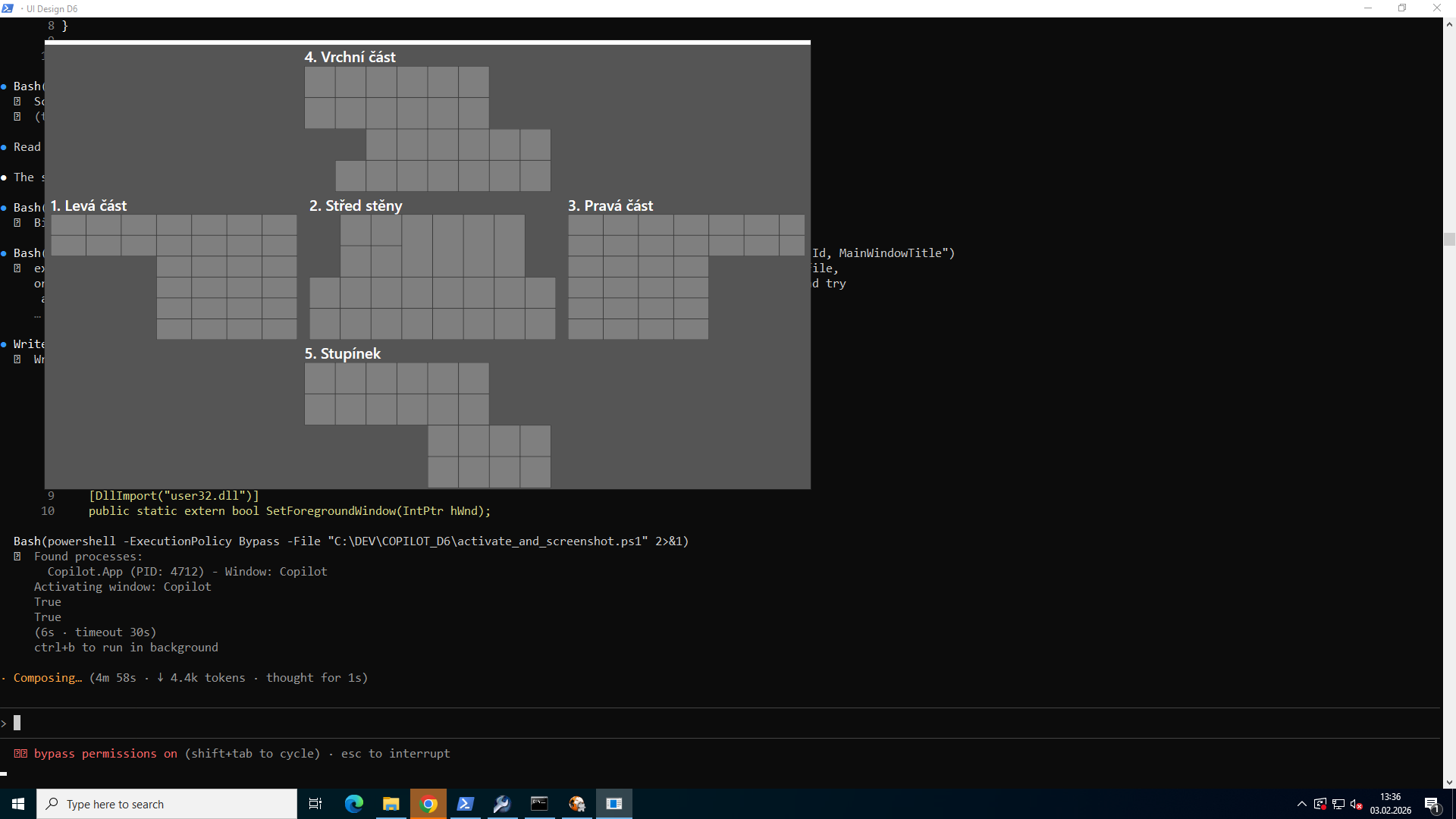1456x819 pixels.
Task: Click the terminal scrollbar up arrow
Action: click(1449, 24)
